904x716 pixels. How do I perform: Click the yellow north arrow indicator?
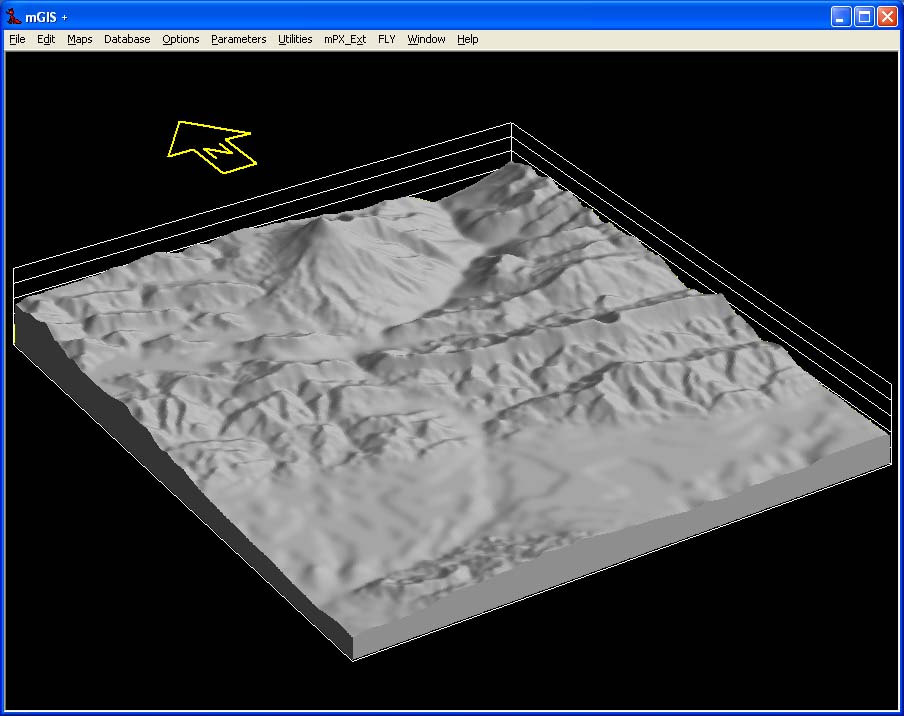coord(212,147)
